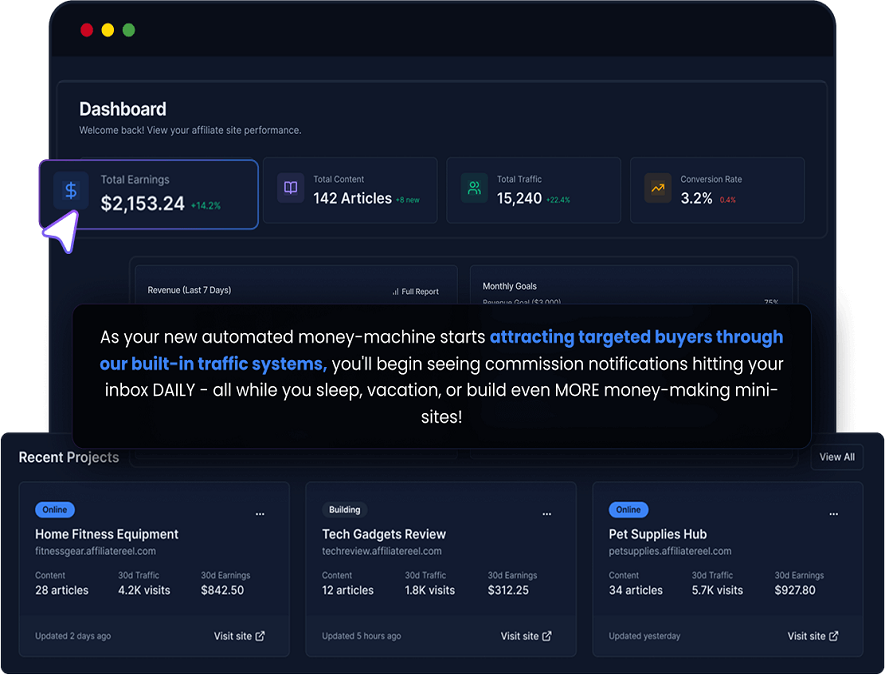885x675 pixels.
Task: Click the yellow minimize window dot
Action: click(108, 30)
